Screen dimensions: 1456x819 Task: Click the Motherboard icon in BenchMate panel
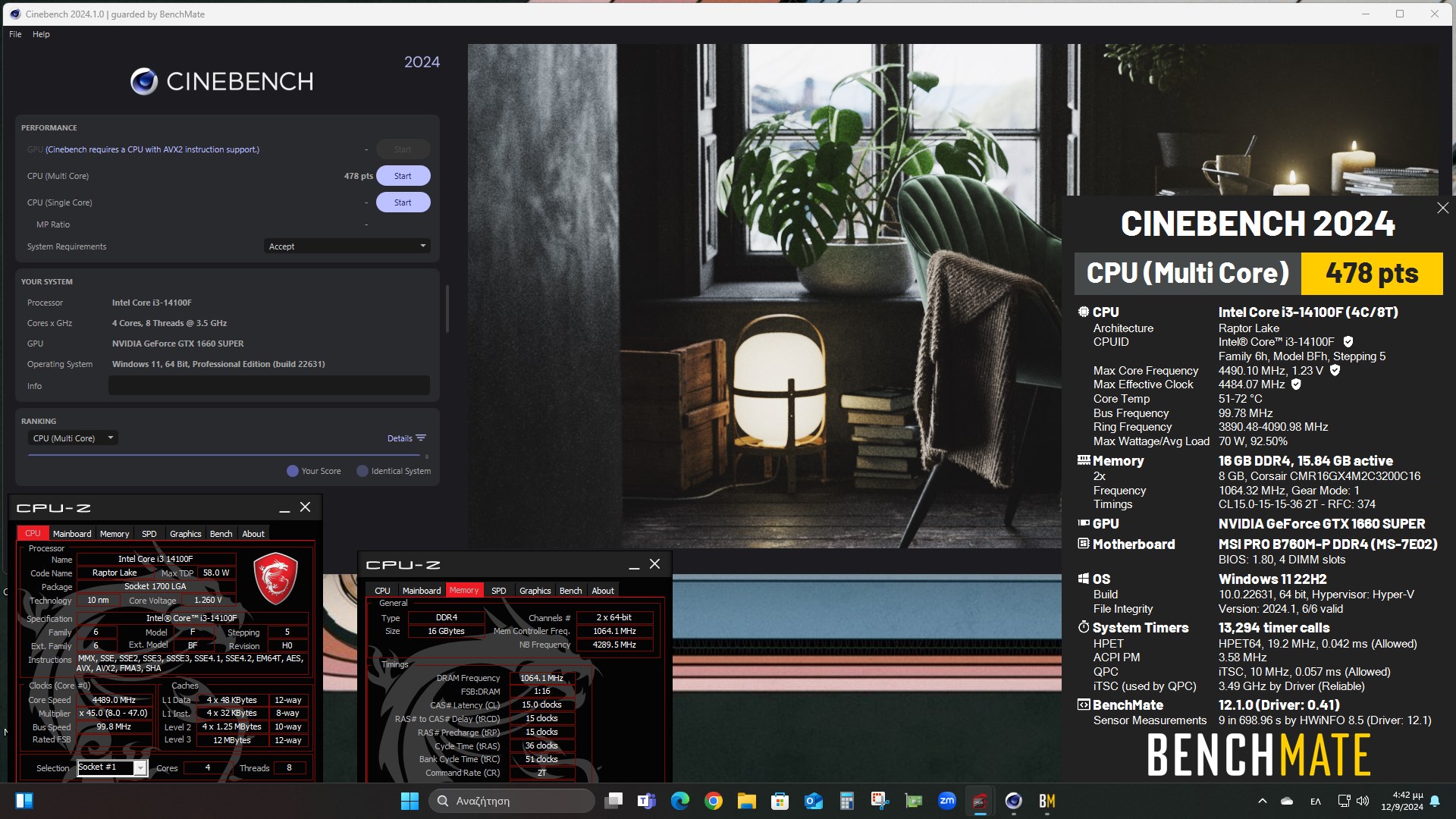click(1084, 544)
